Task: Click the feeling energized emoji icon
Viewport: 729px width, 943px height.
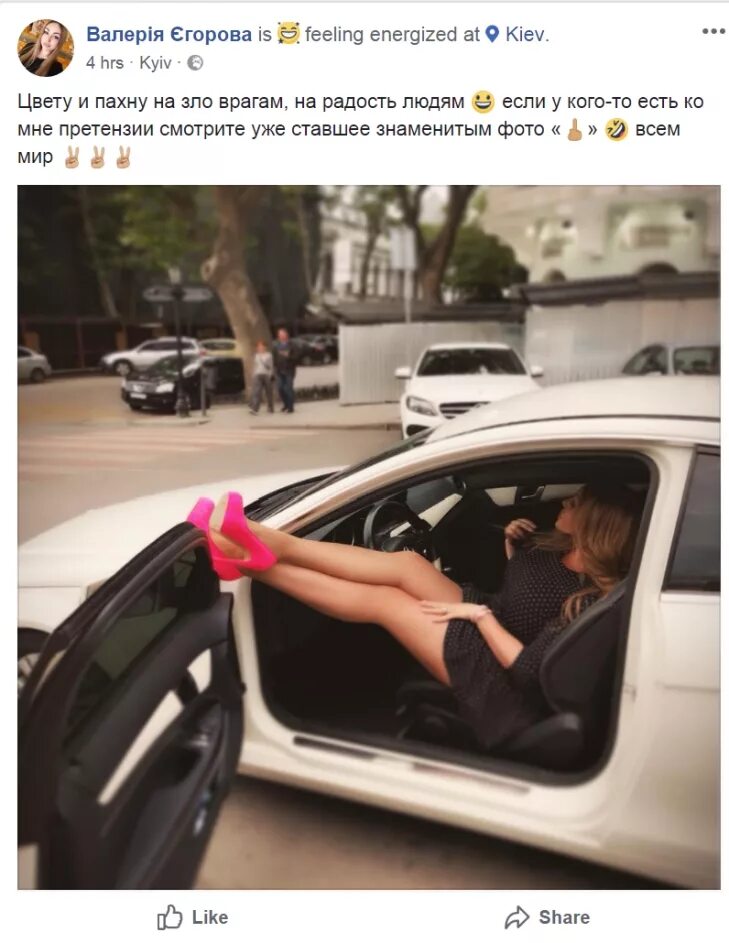Action: [289, 34]
